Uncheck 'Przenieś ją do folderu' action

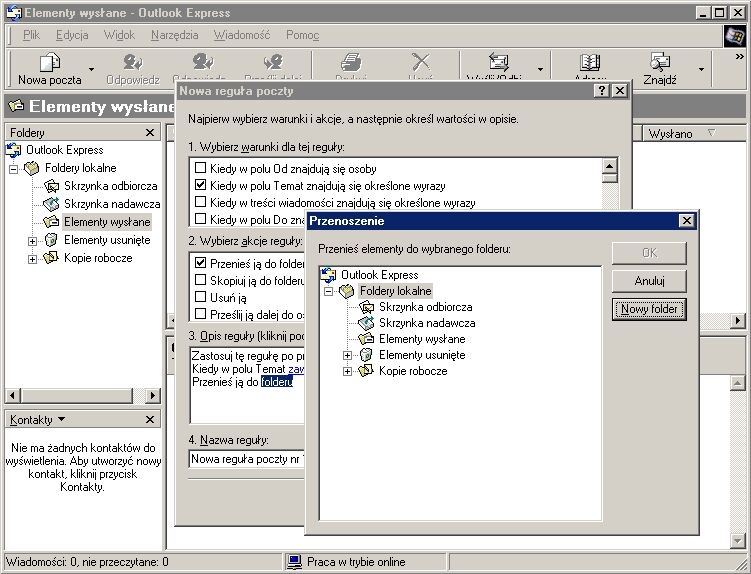point(201,263)
